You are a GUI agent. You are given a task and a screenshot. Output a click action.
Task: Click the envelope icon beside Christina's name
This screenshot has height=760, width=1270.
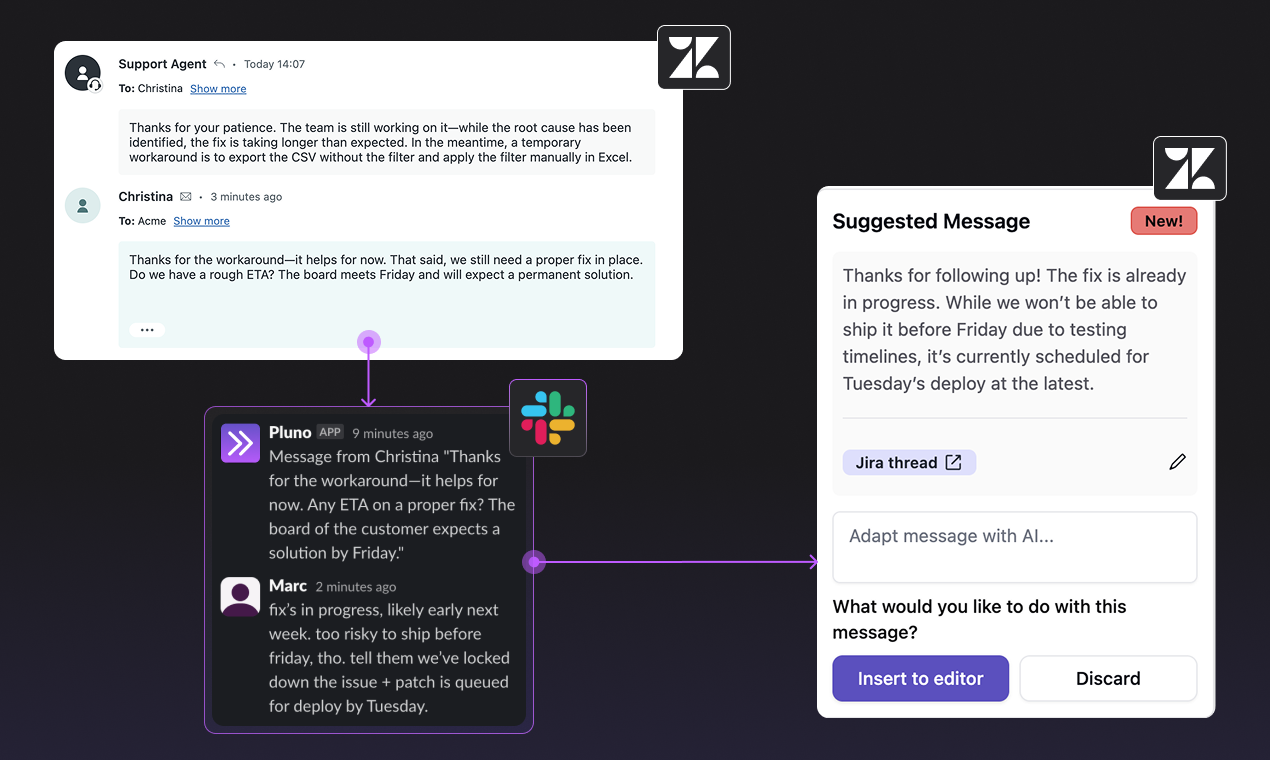(186, 197)
